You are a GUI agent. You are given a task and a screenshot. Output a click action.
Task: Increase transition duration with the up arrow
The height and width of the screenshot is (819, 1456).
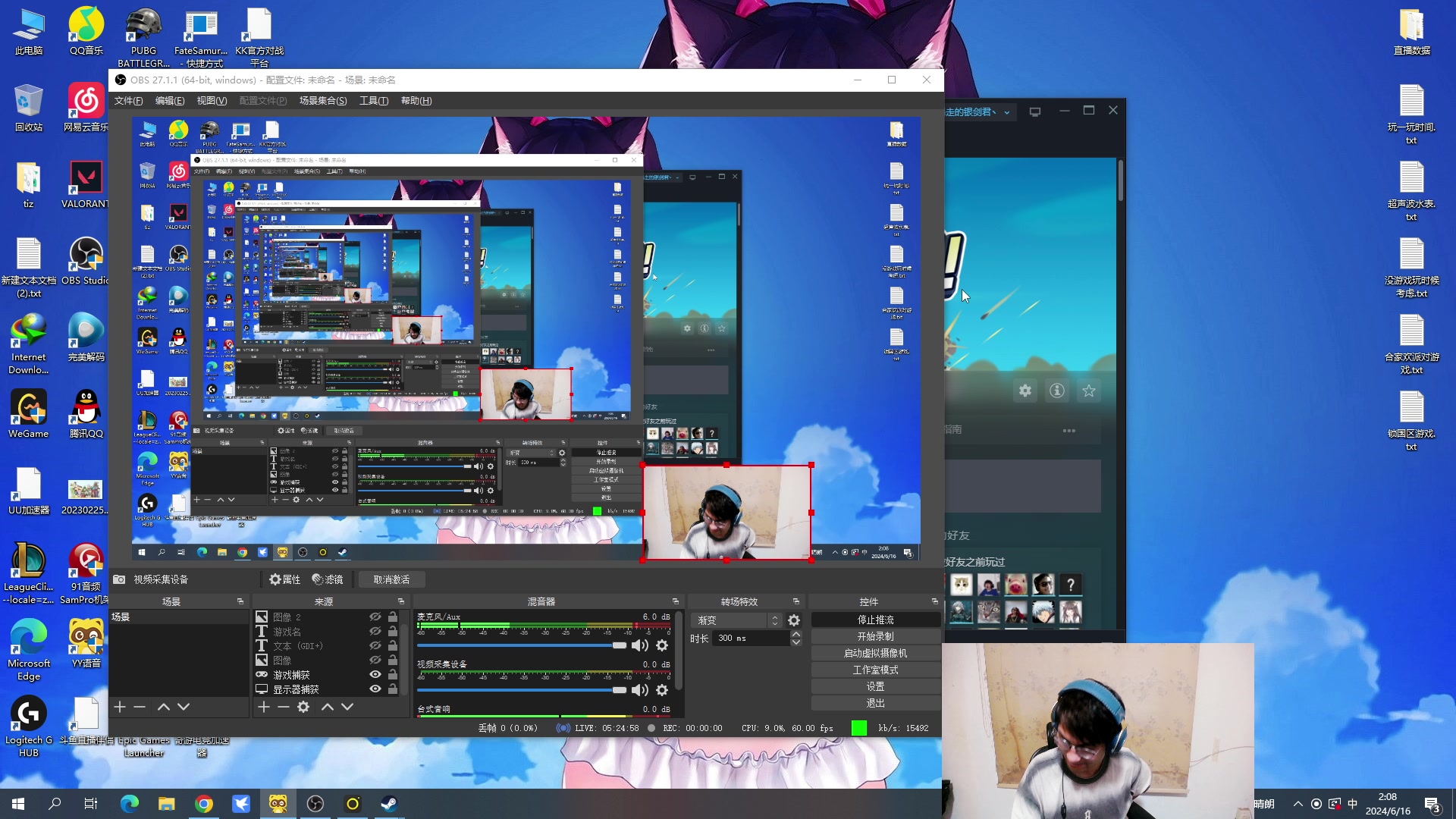click(x=795, y=635)
